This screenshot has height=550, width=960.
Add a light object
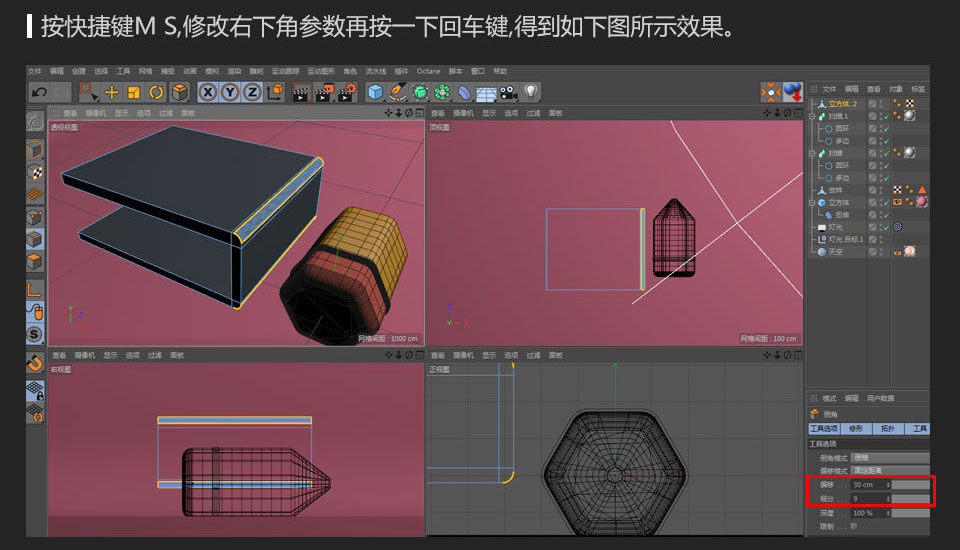pos(531,92)
